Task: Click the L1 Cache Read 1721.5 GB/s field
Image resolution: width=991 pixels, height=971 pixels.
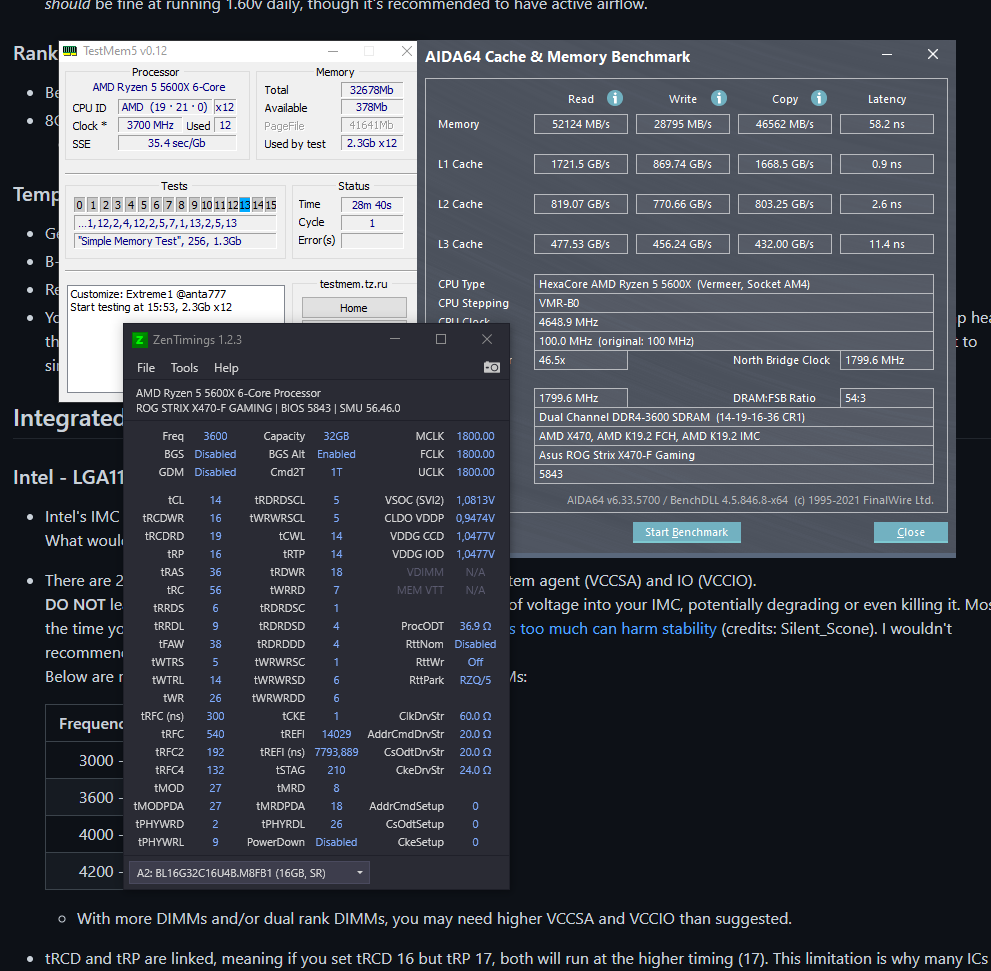Action: click(x=581, y=164)
